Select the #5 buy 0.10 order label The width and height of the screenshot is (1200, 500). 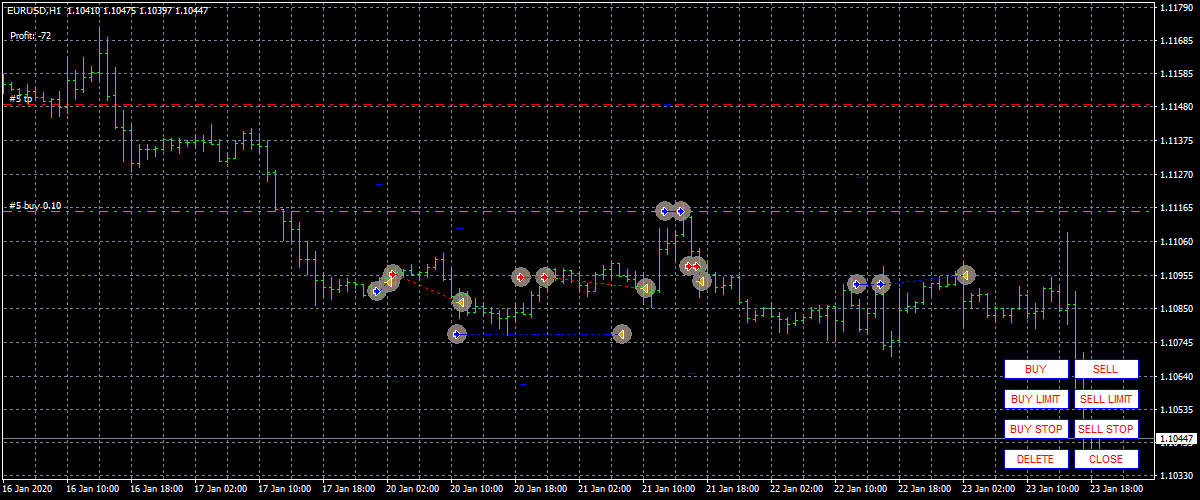coord(35,206)
